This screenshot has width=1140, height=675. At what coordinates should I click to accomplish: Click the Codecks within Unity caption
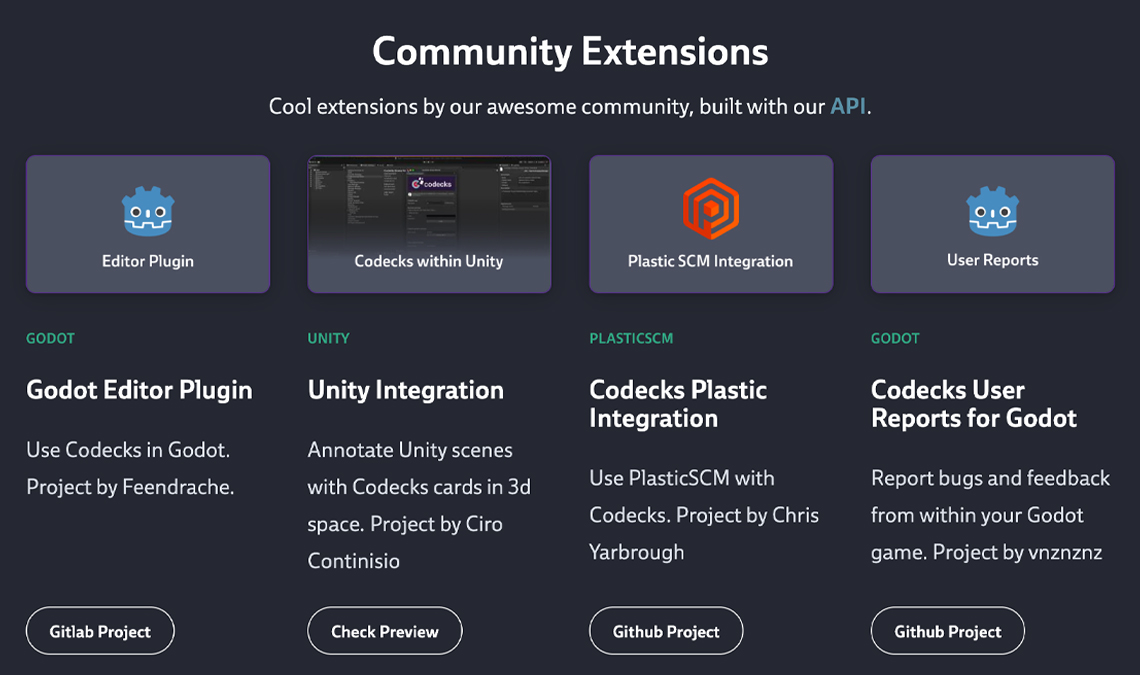(x=429, y=261)
